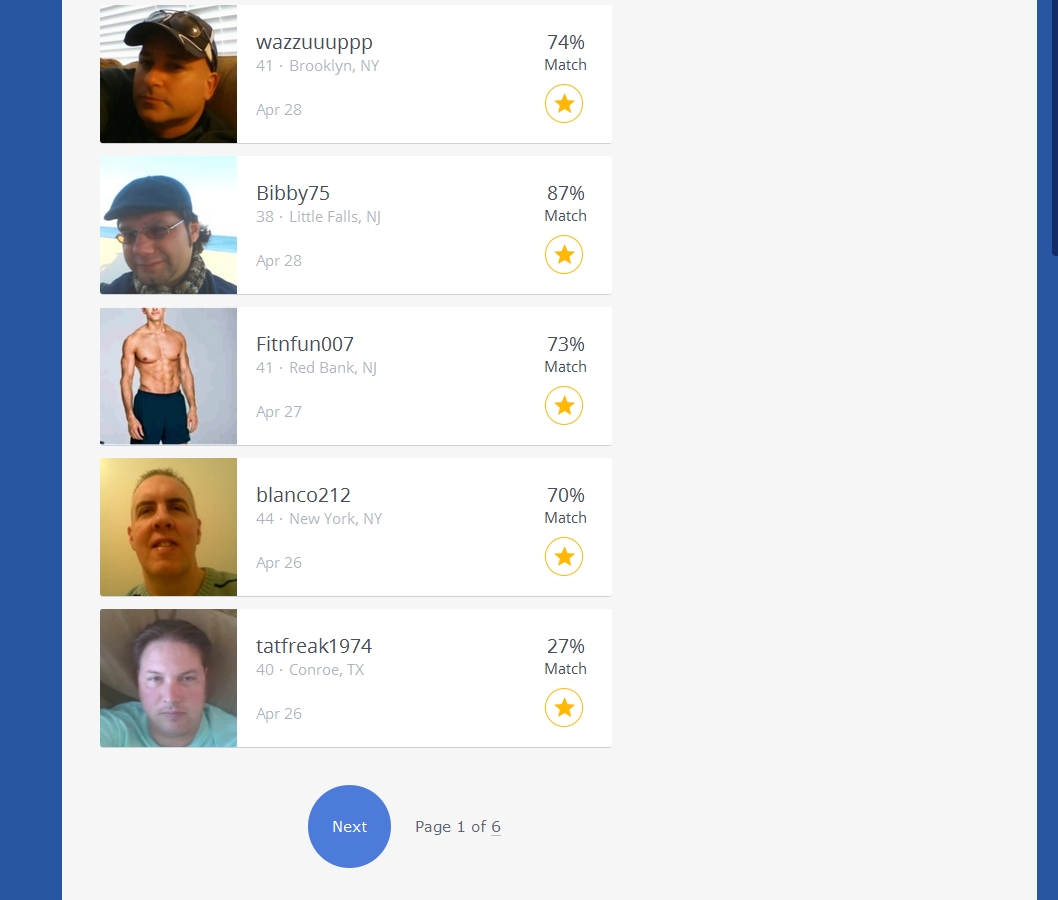Open wazzuuuppp profile photo
Viewport: 1058px width, 900px height.
(x=168, y=74)
